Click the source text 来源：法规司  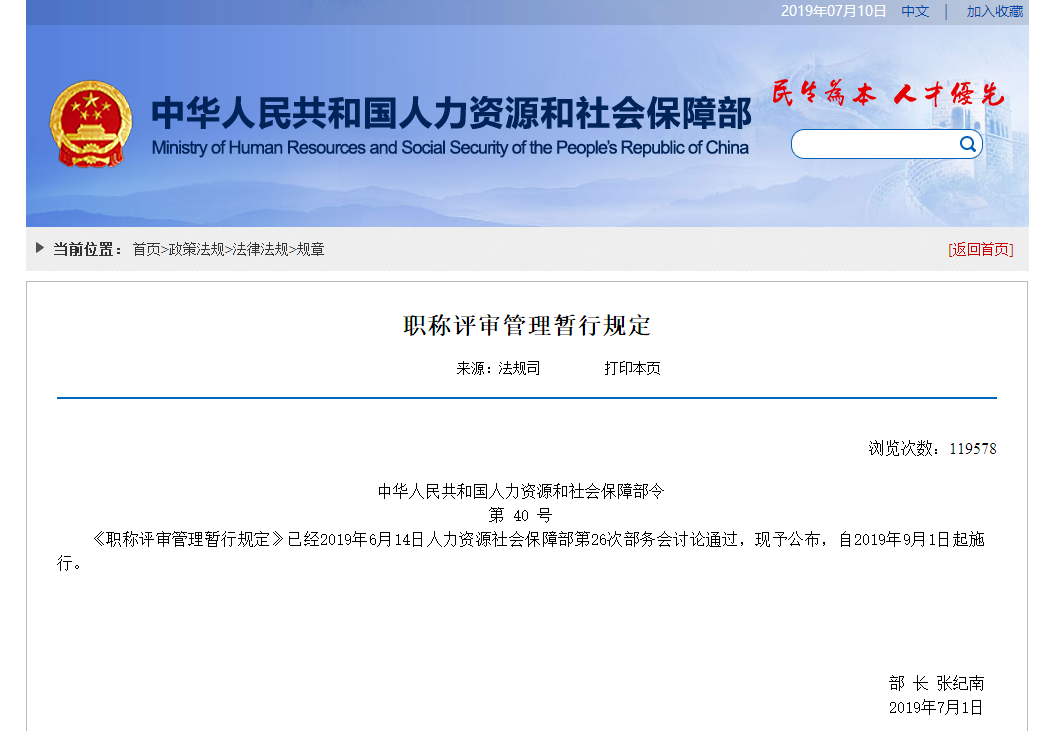pos(498,368)
